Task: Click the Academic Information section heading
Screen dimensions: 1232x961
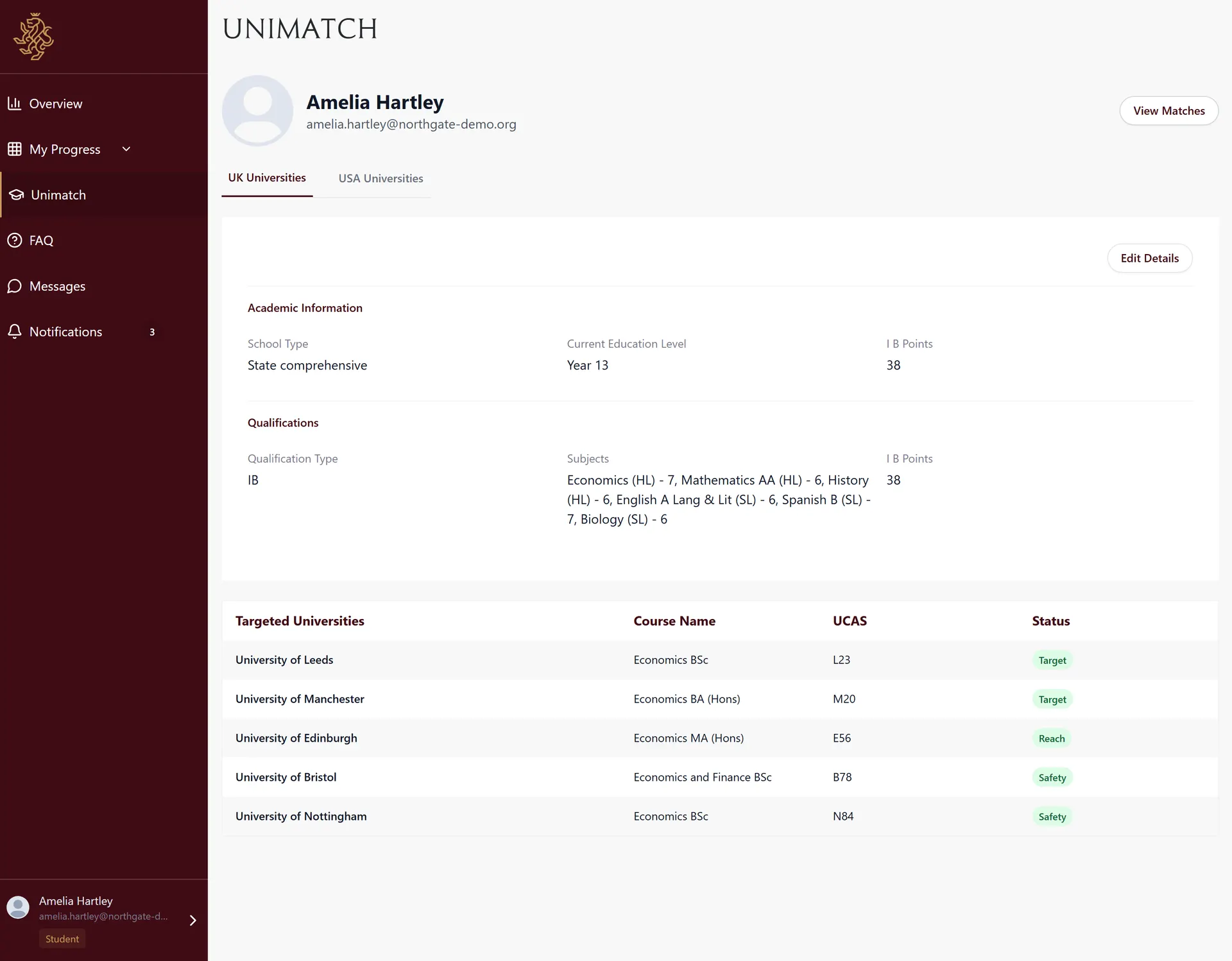Action: pyautogui.click(x=305, y=308)
